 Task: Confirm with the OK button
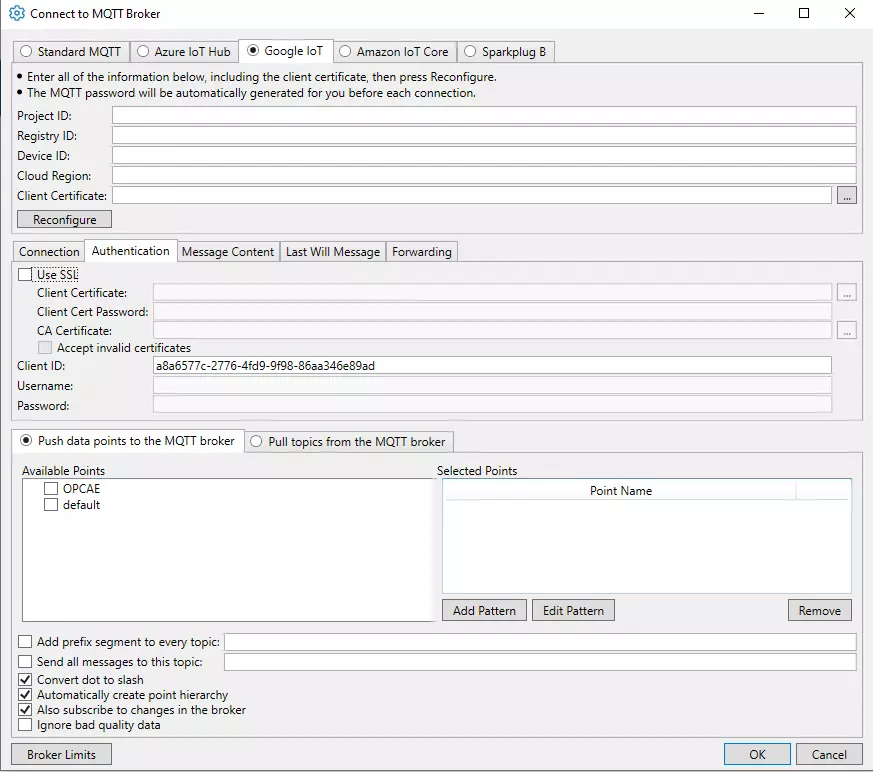757,754
